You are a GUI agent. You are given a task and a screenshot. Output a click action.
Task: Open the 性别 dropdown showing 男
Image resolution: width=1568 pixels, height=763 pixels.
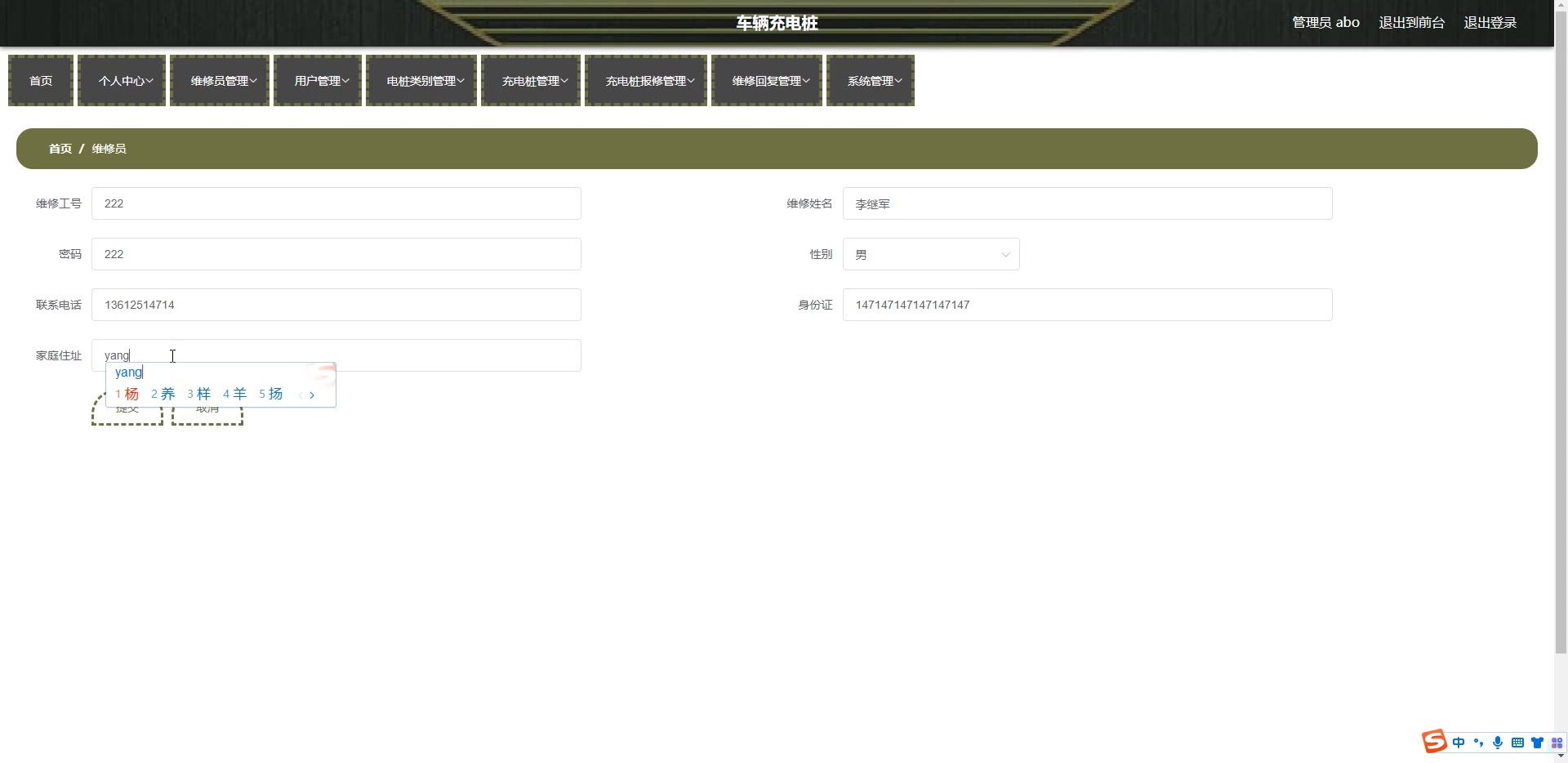(931, 254)
